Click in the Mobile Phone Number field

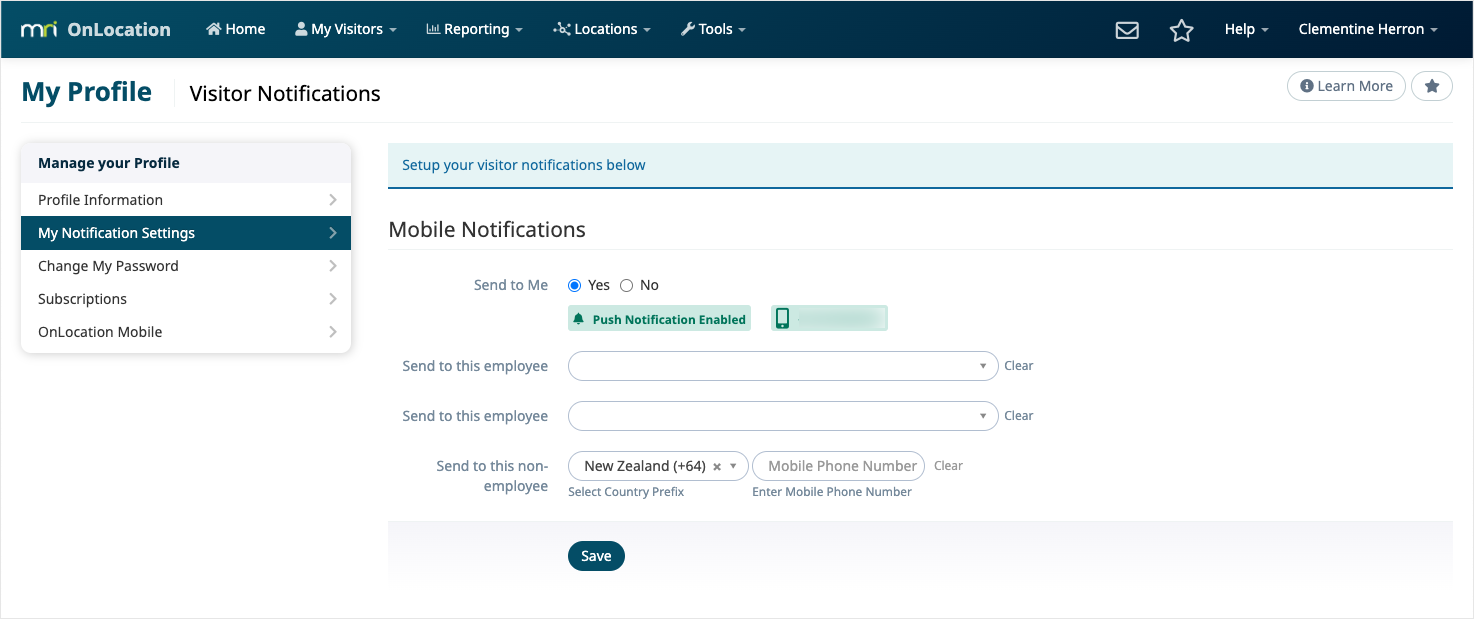(x=838, y=466)
